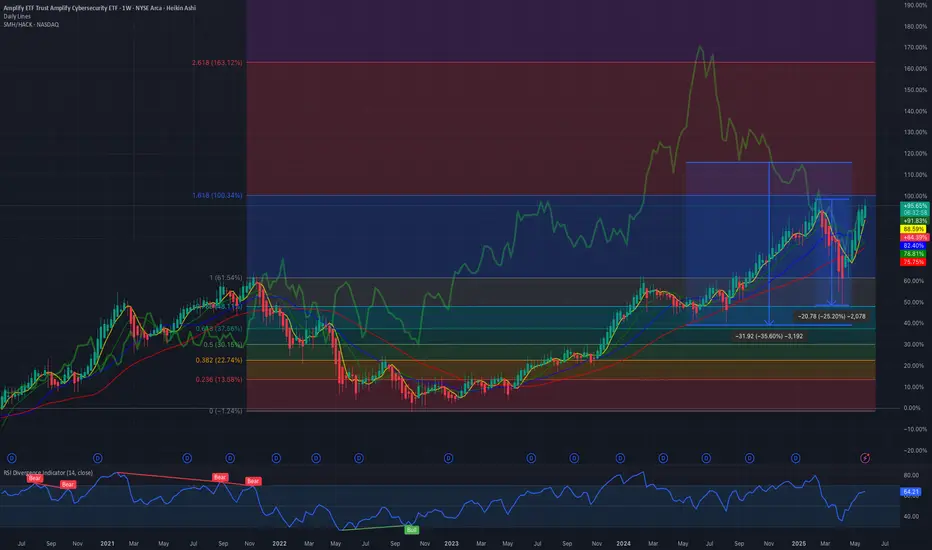The image size is (932, 550).
Task: Select the Daily Lines indicator legend
Action: click(x=17, y=16)
